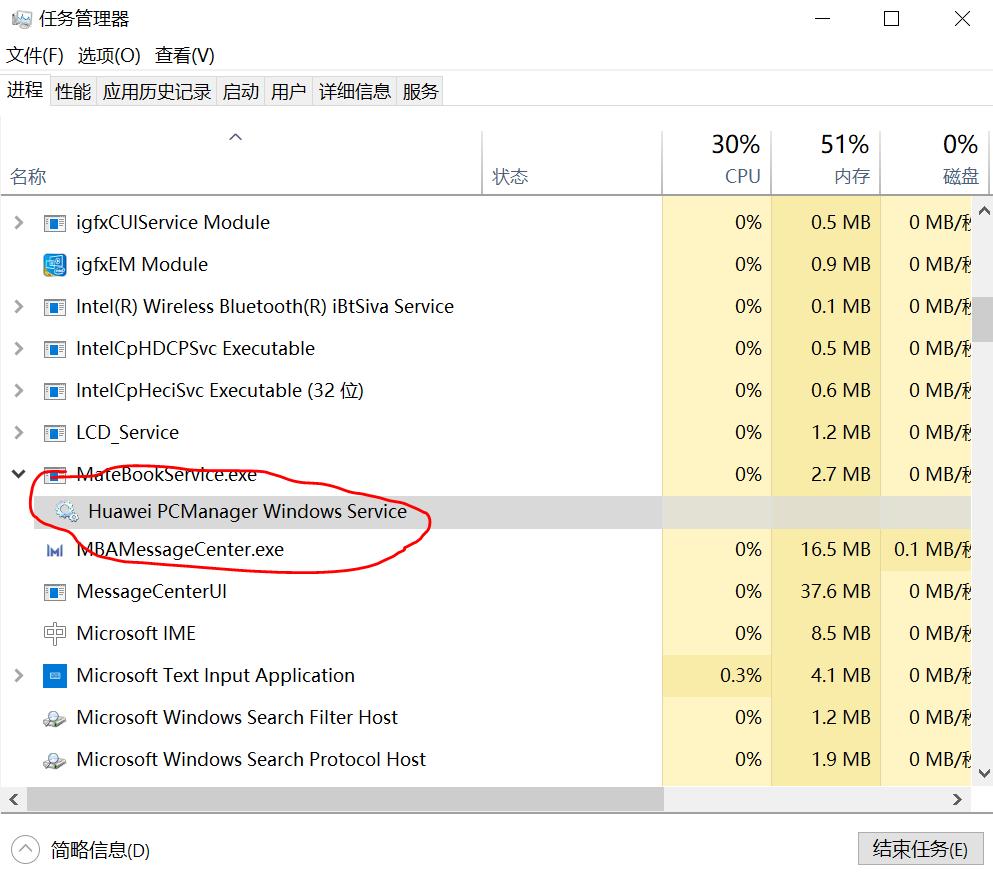Click the igfxEM Module icon
The height and width of the screenshot is (878, 993).
(54, 265)
